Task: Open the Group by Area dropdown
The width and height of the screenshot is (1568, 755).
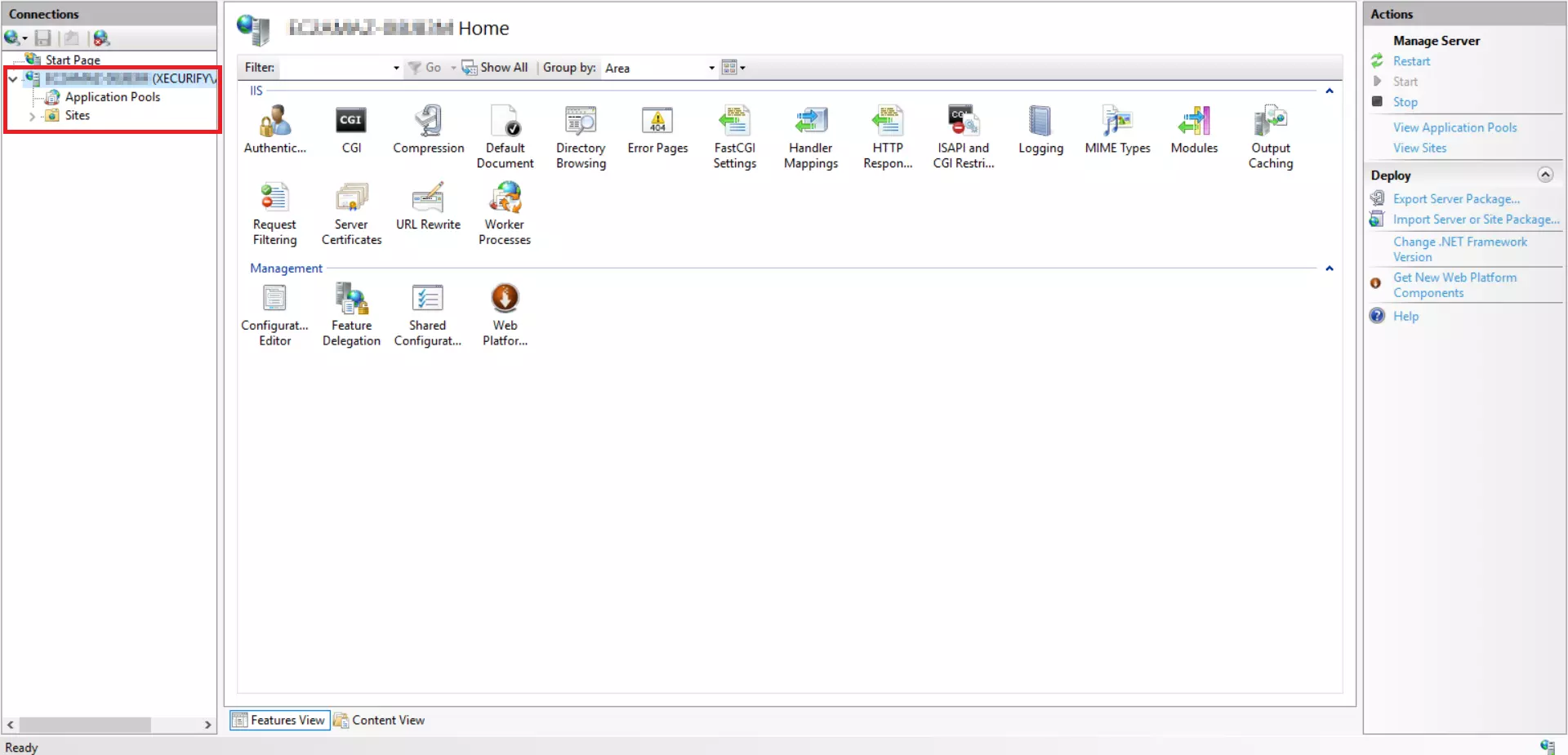Action: click(x=709, y=68)
